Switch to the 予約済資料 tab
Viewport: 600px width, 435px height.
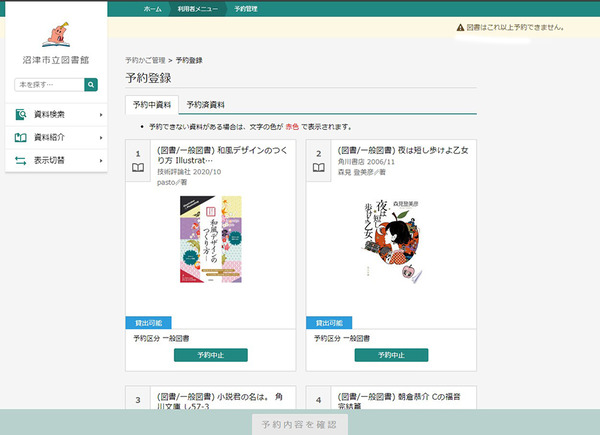tap(205, 105)
